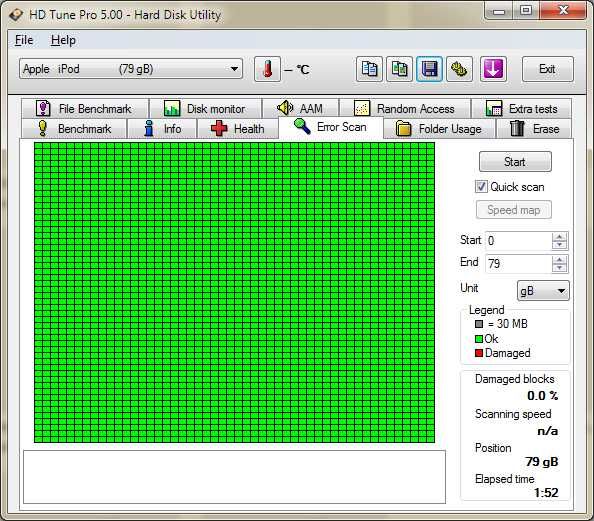594x521 pixels.
Task: Toggle the Quick scan checkbox
Action: point(481,186)
